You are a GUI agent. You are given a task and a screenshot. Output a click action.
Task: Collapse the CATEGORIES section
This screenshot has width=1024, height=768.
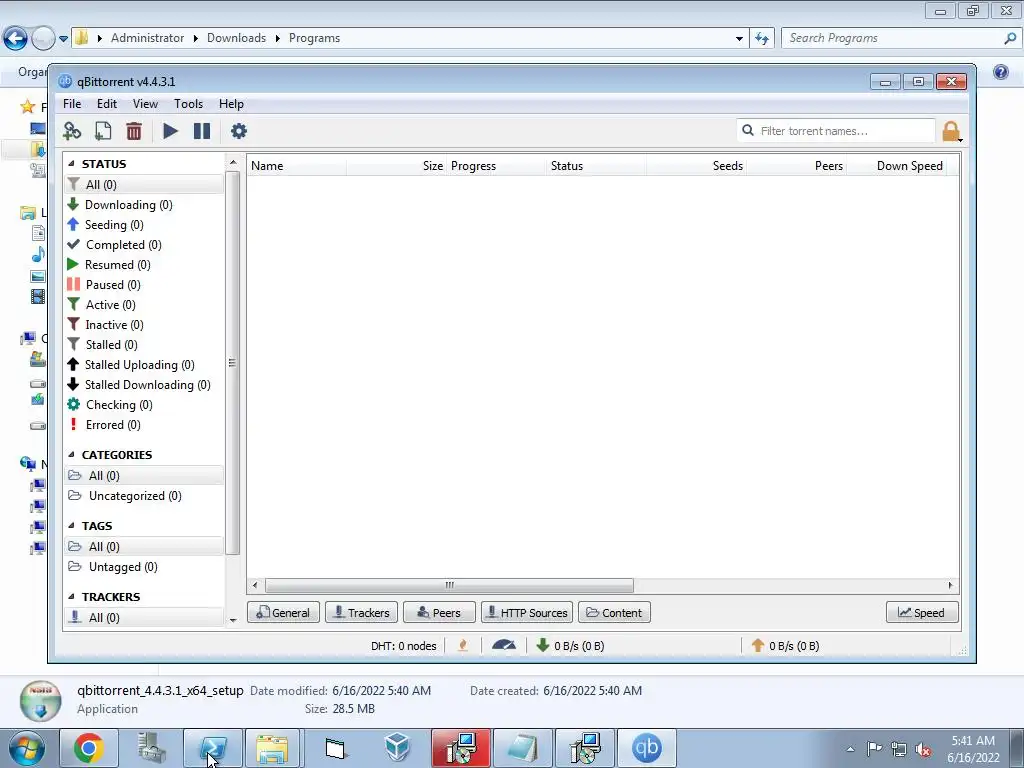[72, 455]
